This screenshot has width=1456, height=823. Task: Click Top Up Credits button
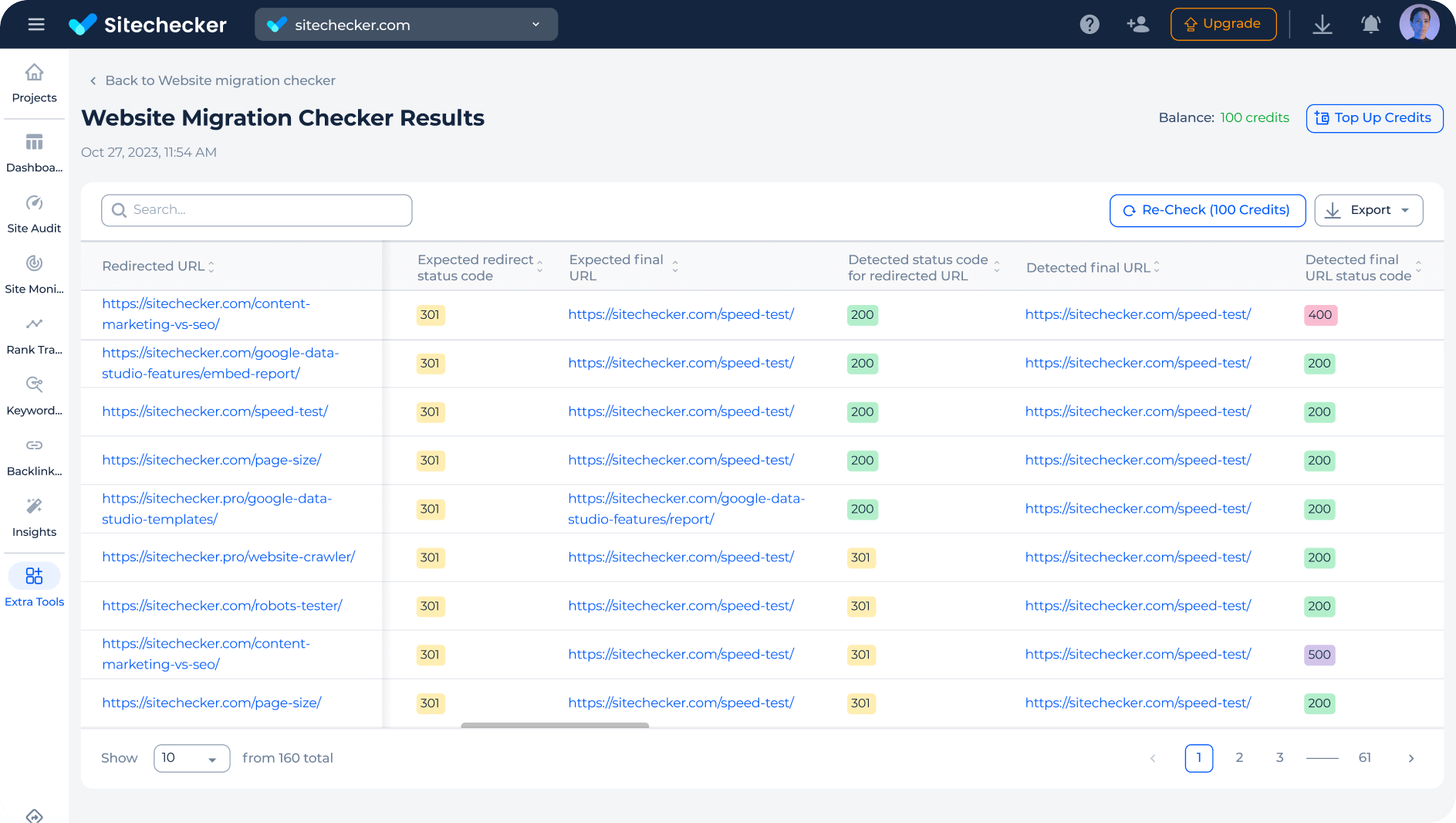tap(1374, 118)
